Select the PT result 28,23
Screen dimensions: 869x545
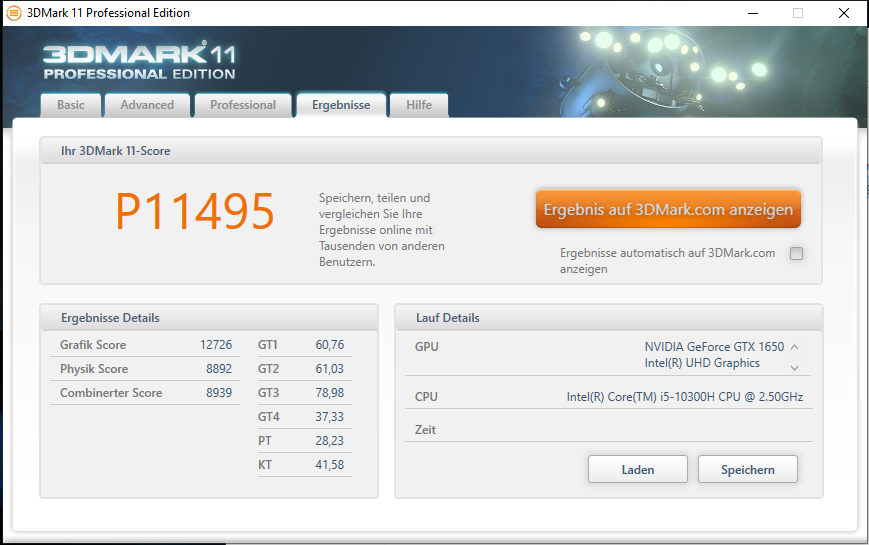pyautogui.click(x=330, y=441)
